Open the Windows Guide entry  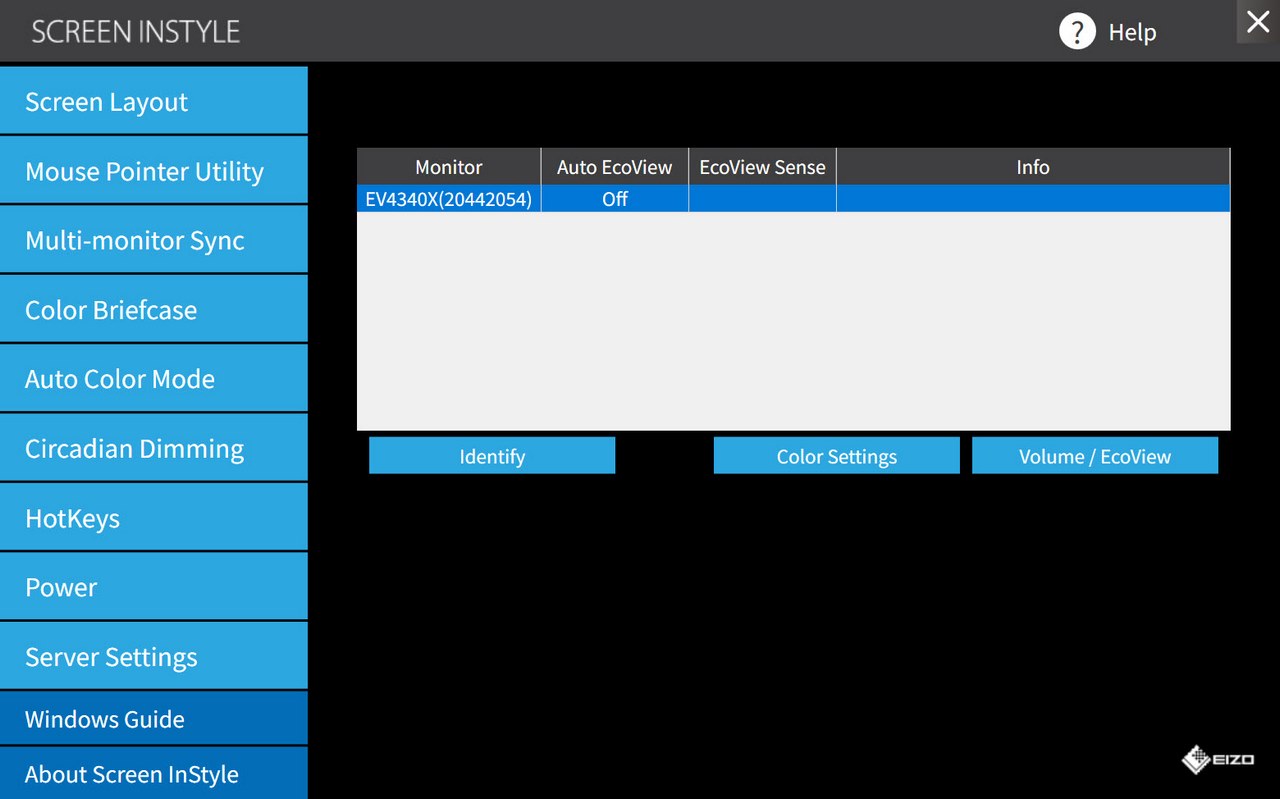154,719
